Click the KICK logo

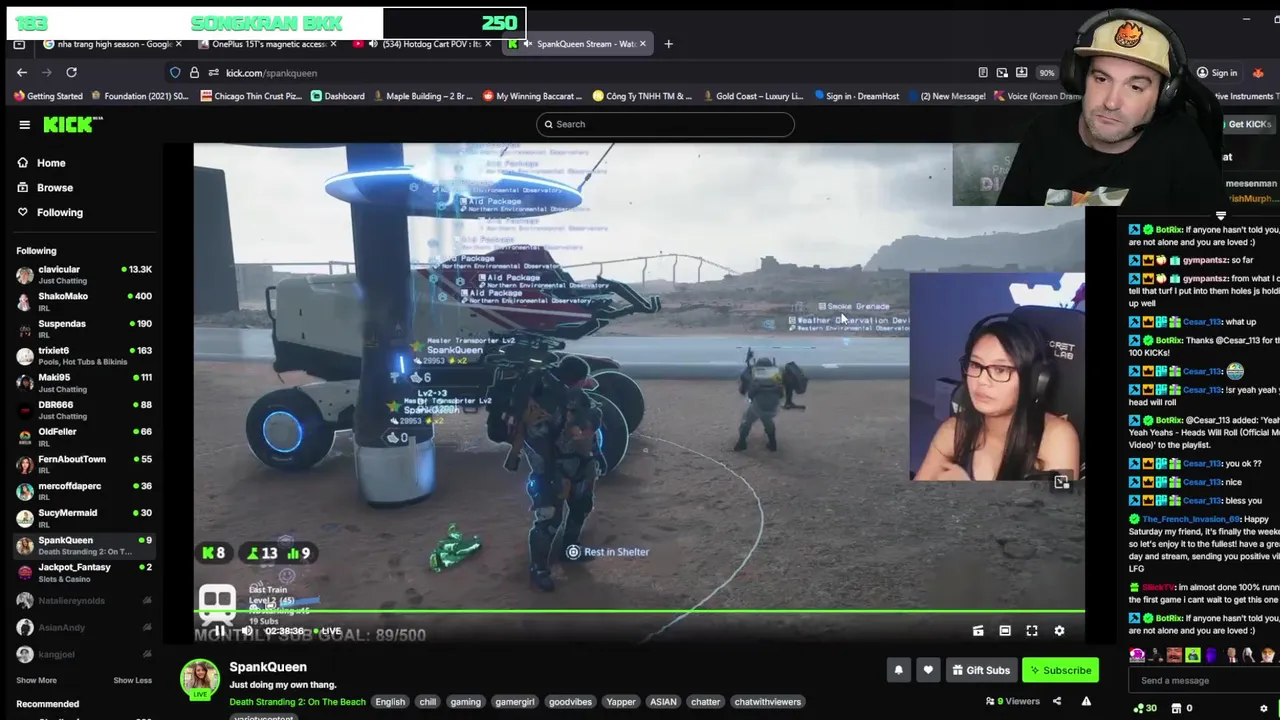(x=73, y=124)
